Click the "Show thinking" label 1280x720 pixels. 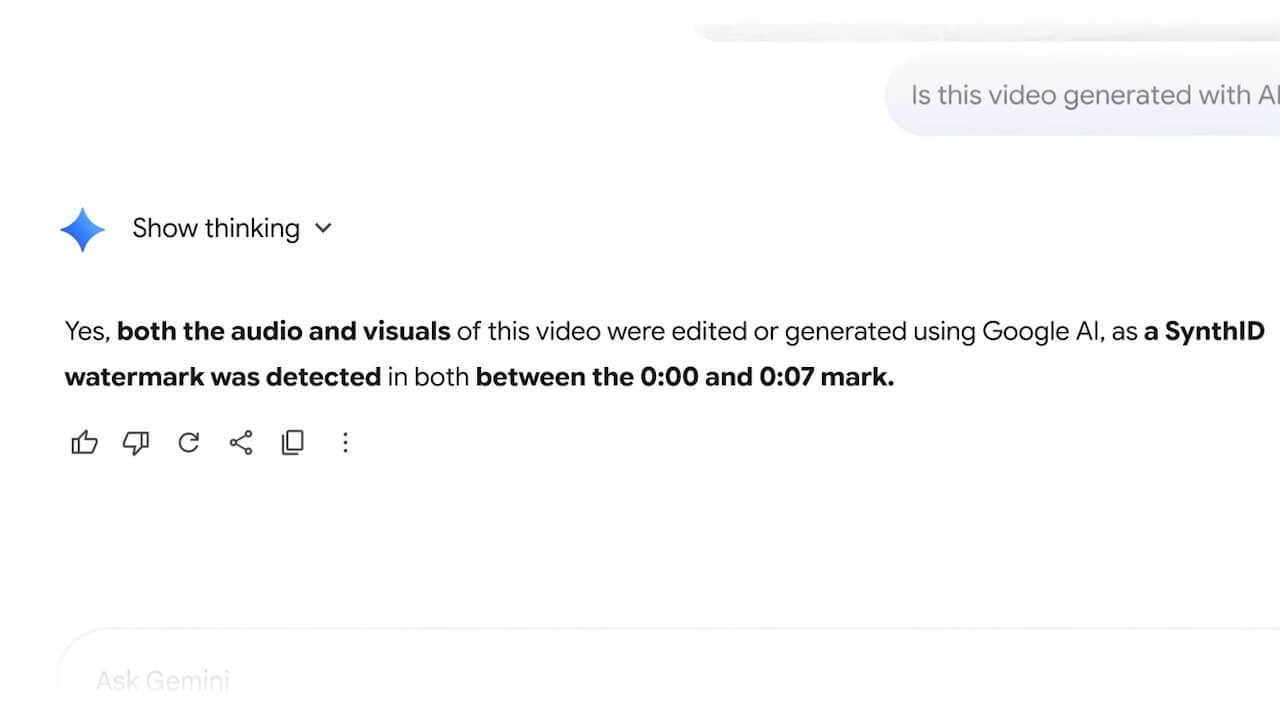tap(216, 228)
